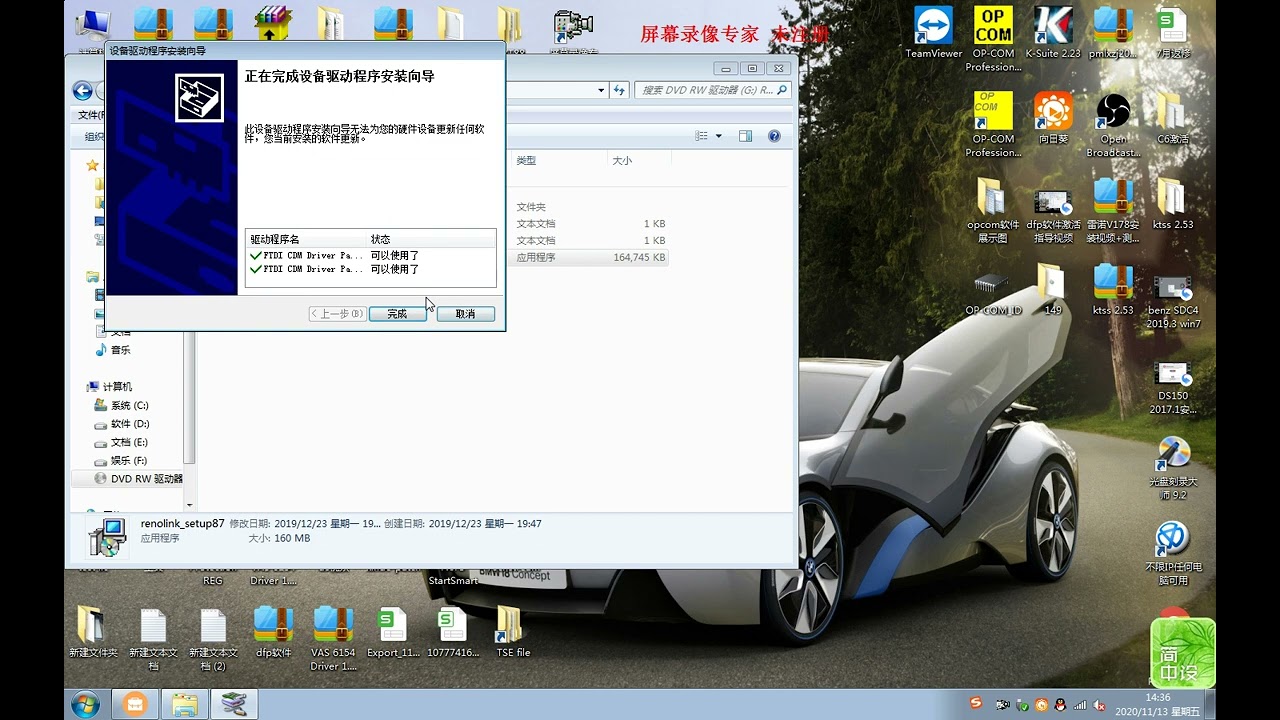This screenshot has width=1280, height=720.
Task: Open 10777416 spreadsheet file
Action: tap(453, 632)
